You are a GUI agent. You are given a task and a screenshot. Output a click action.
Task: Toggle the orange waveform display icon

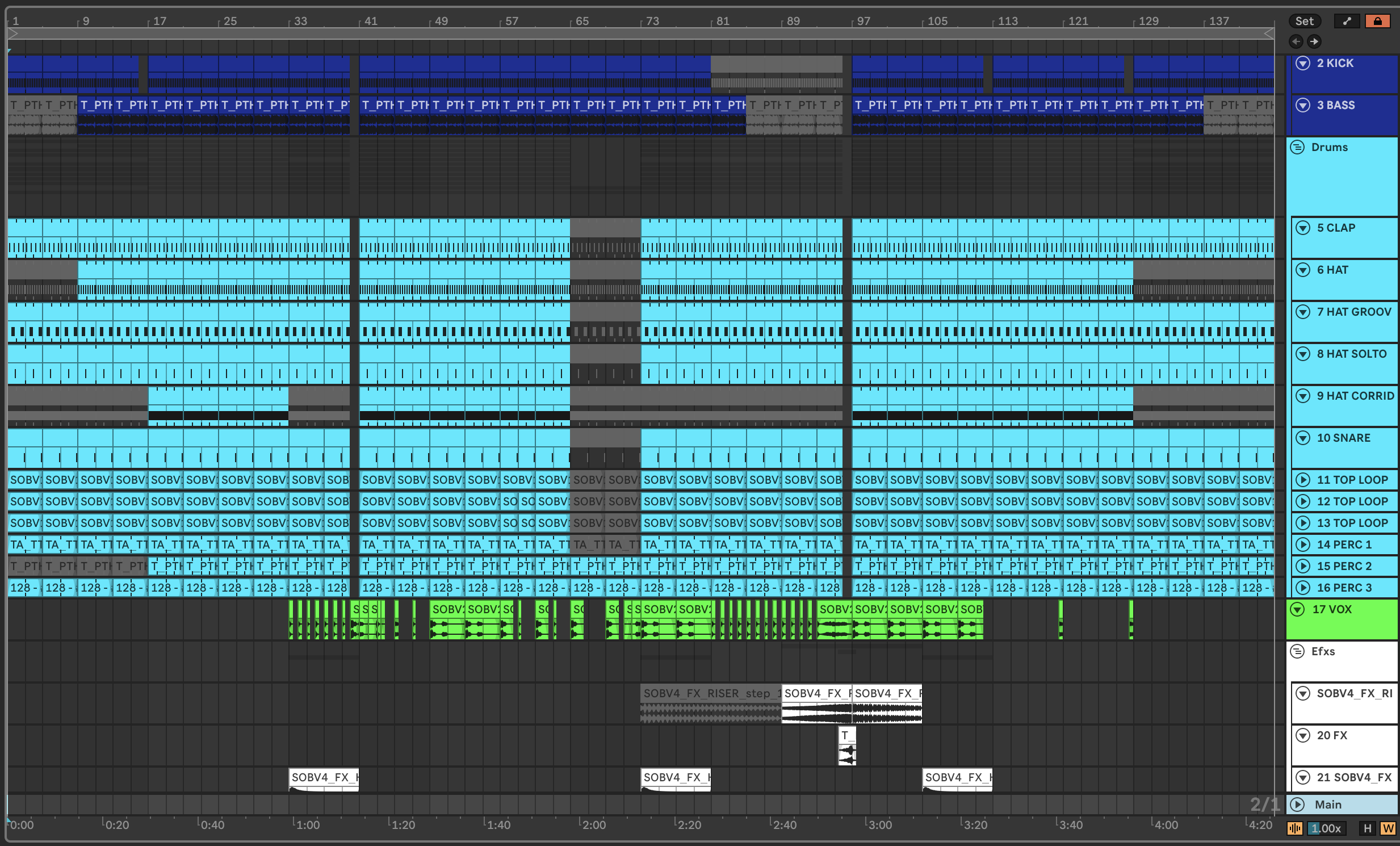click(x=1295, y=828)
